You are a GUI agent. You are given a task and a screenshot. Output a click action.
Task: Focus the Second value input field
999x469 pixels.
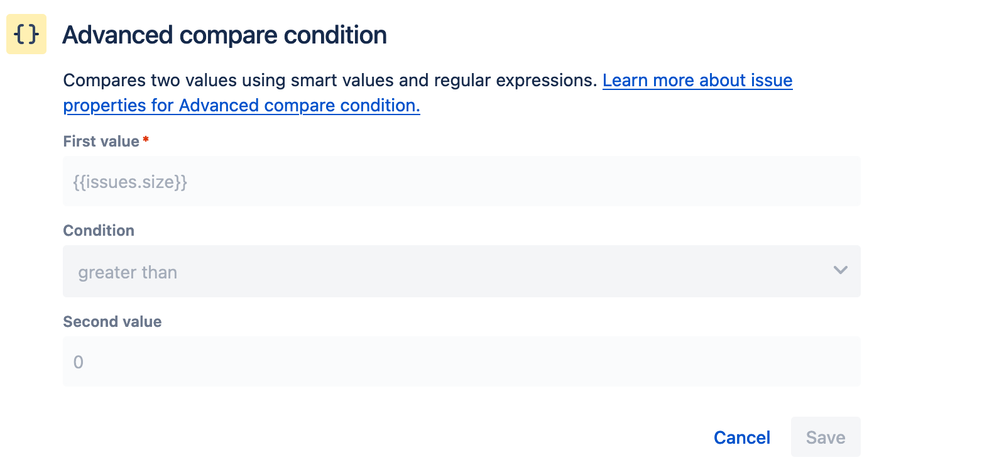[x=461, y=362]
